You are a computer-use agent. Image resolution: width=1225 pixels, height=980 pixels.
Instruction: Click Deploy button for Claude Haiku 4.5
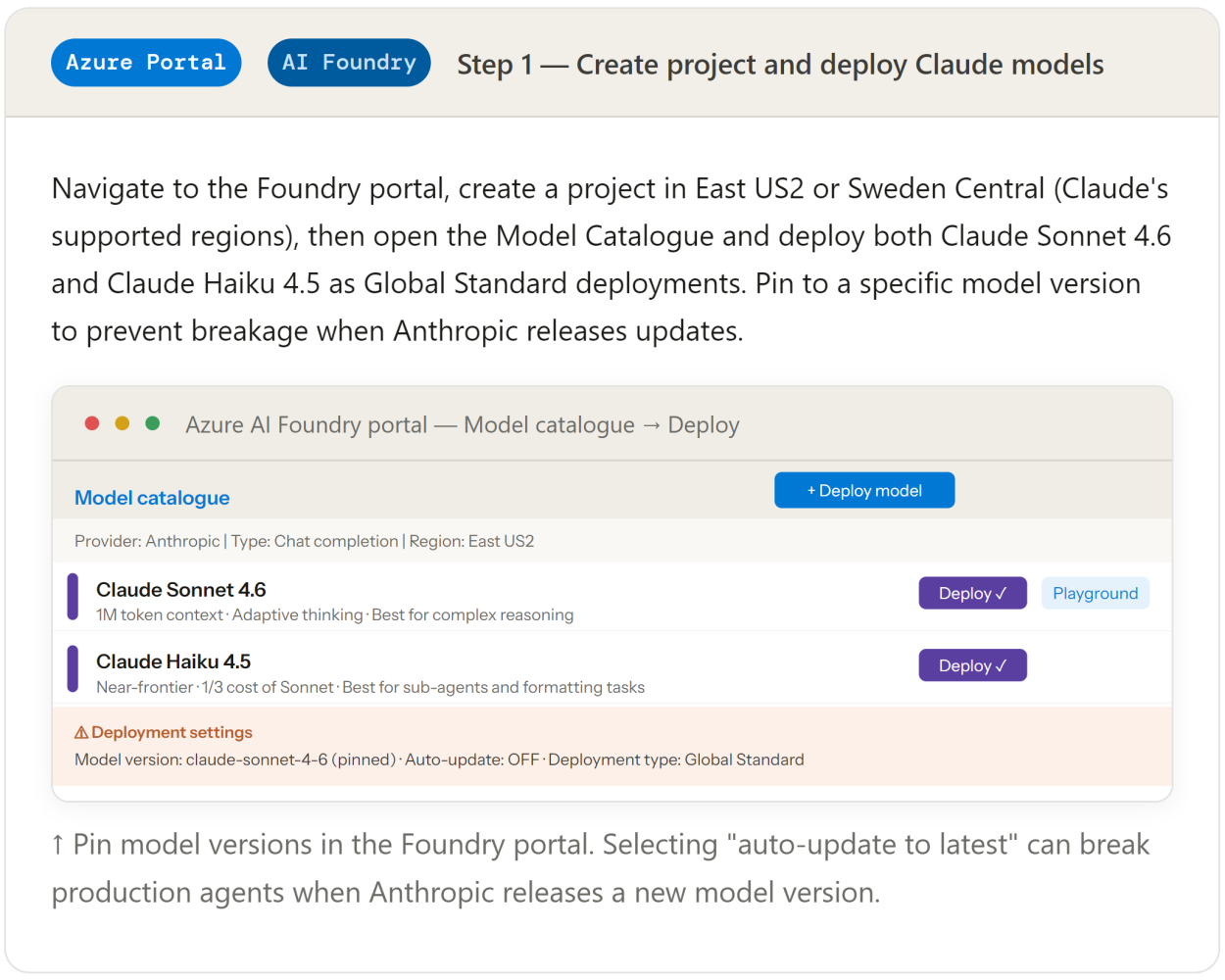pyautogui.click(x=972, y=665)
